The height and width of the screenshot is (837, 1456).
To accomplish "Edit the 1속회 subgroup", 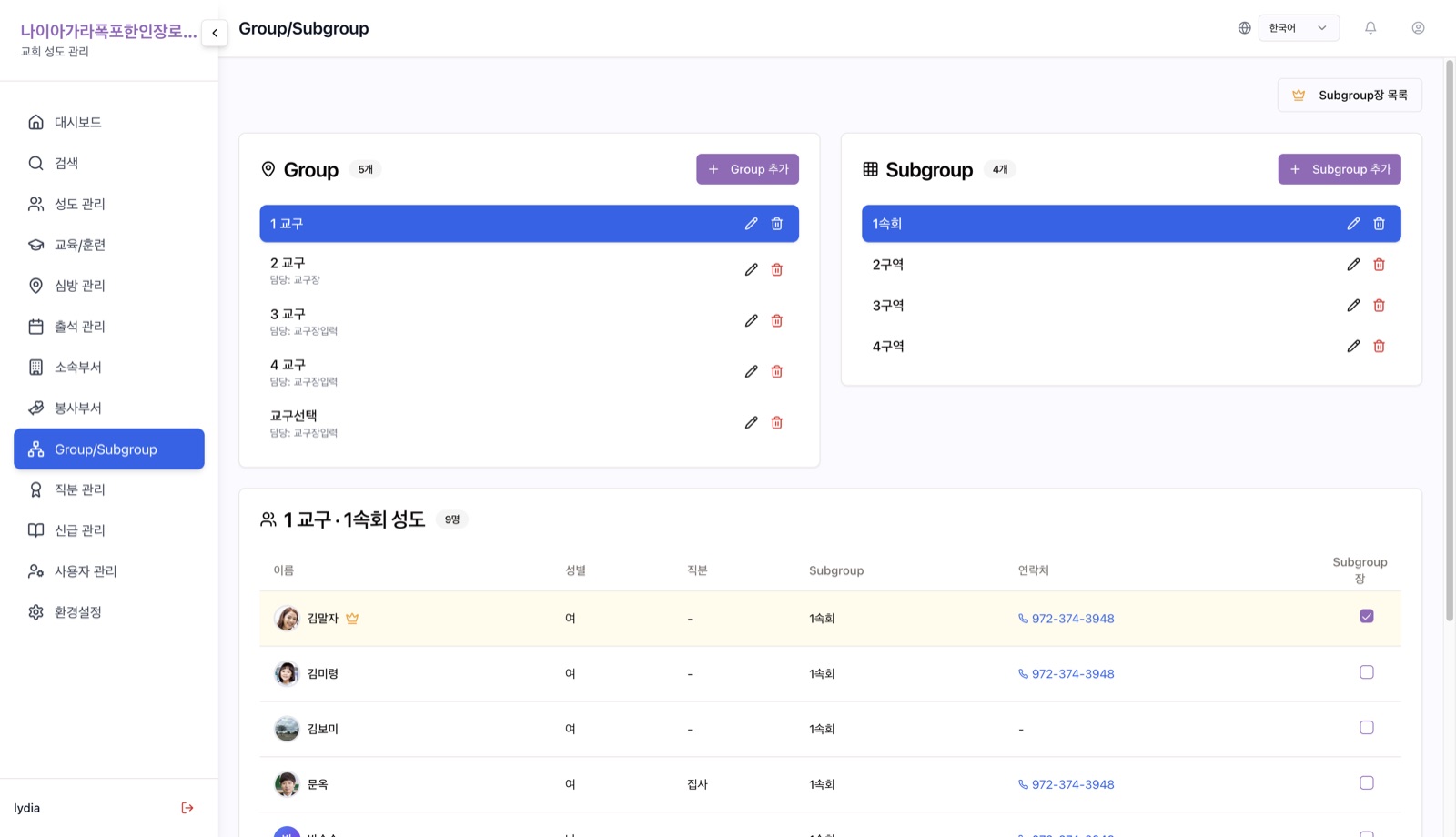I will coord(1353,224).
